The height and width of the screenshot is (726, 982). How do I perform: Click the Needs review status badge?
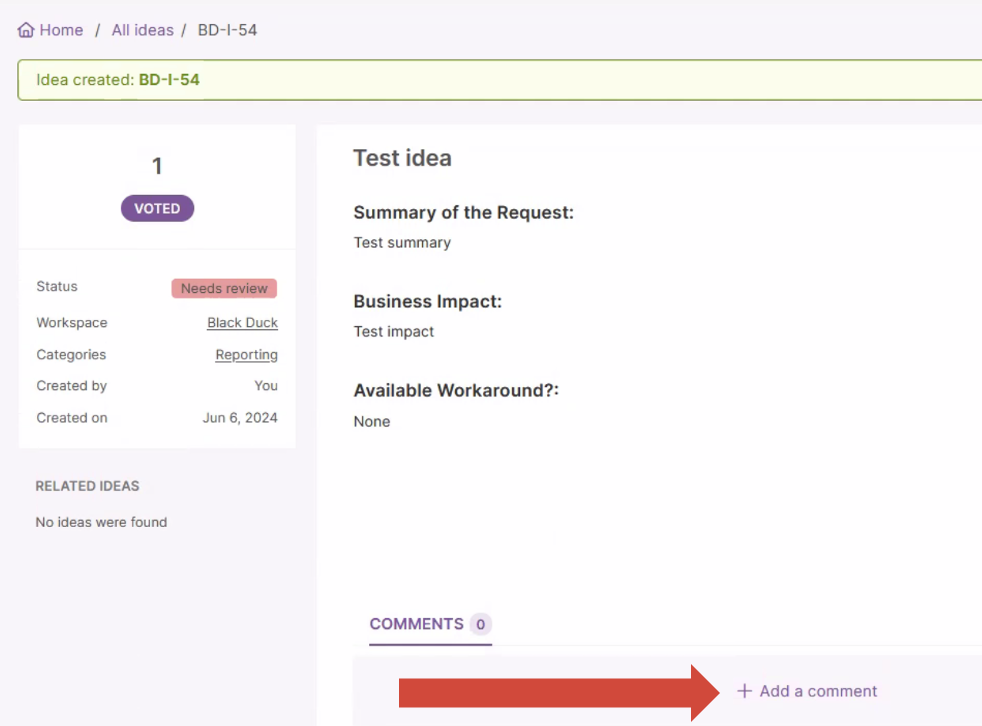coord(224,288)
